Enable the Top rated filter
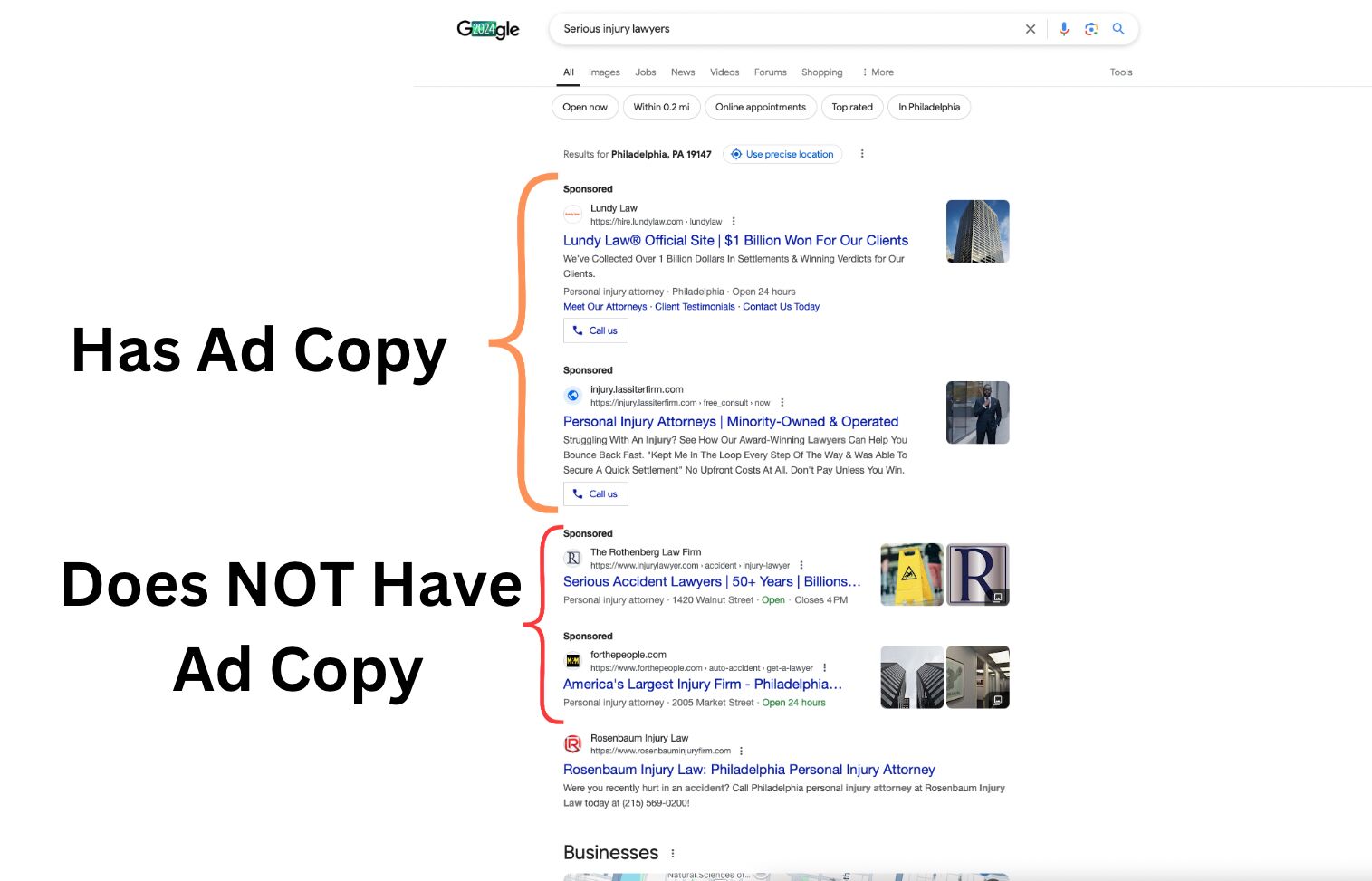 coord(851,107)
